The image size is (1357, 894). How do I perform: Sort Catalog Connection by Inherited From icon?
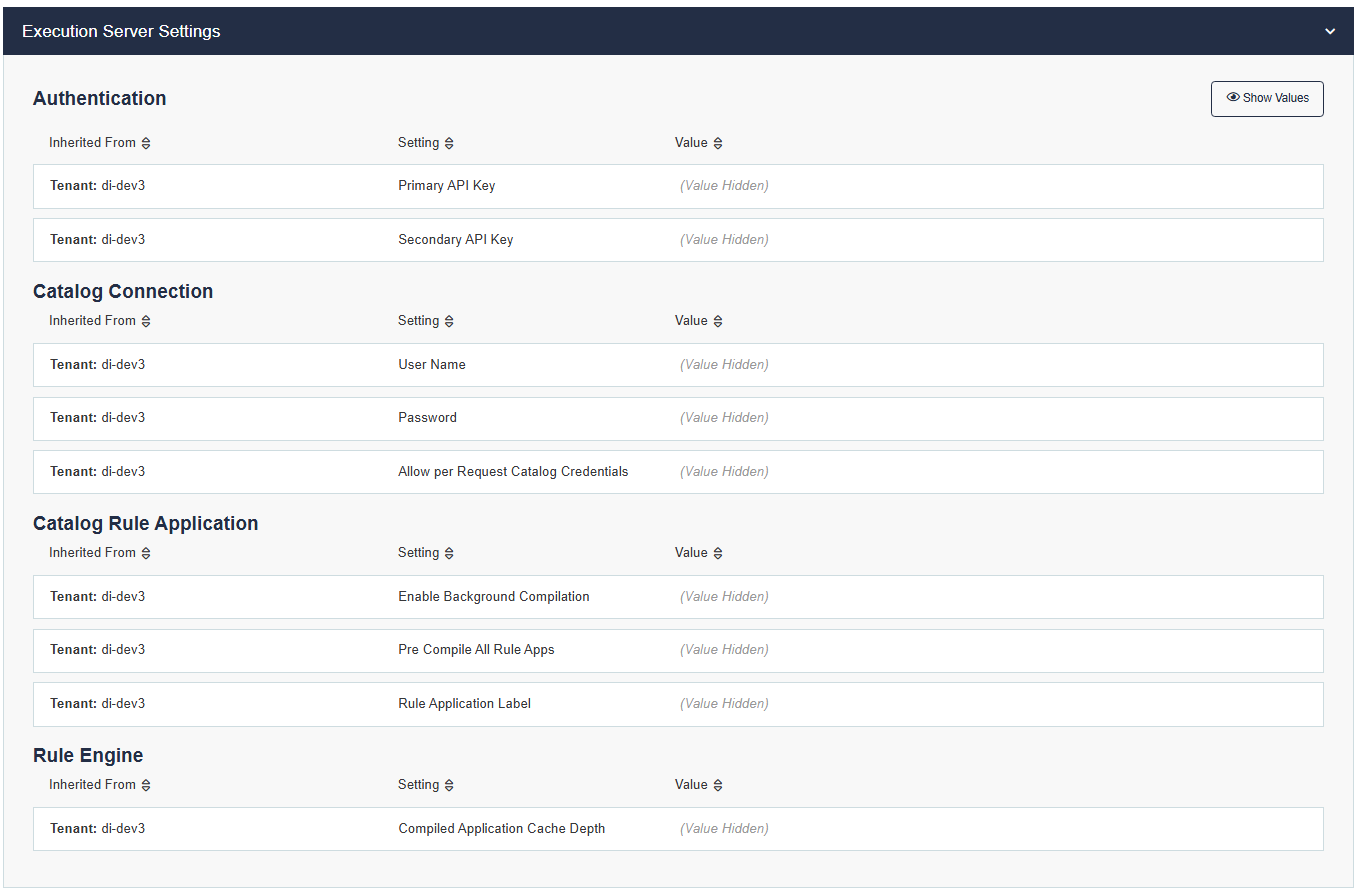tap(146, 321)
